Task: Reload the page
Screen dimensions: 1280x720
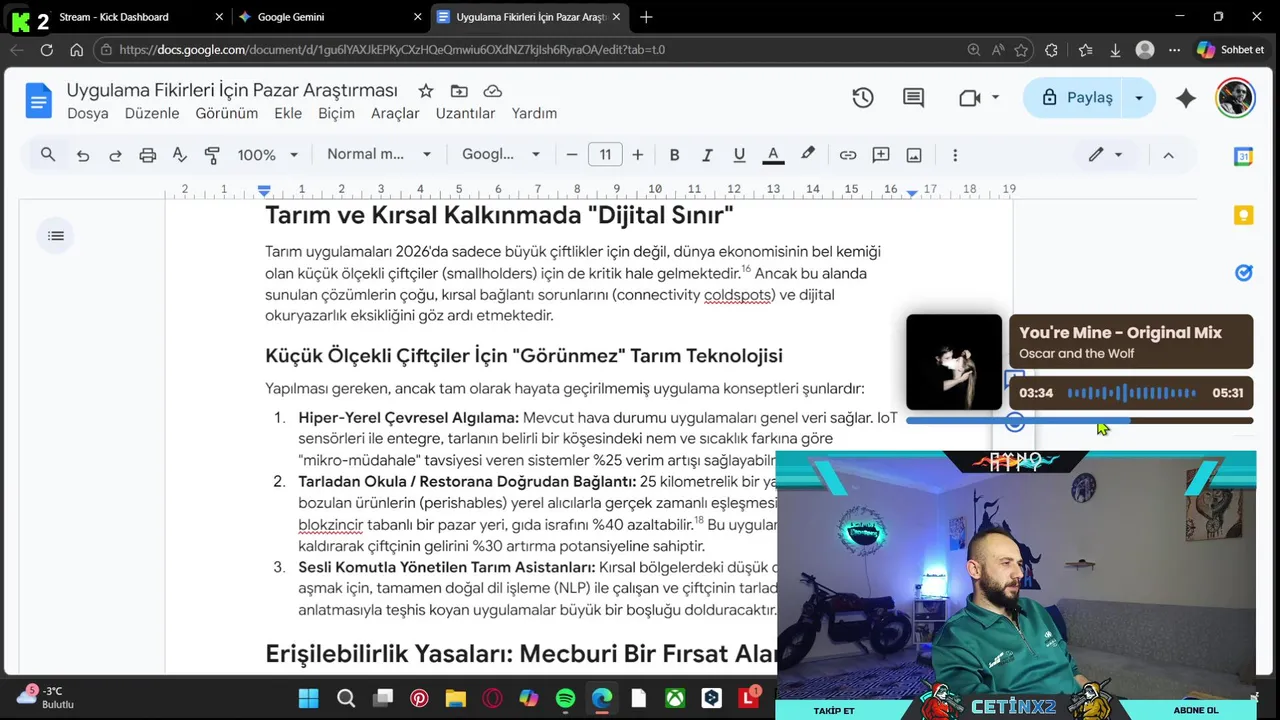Action: tap(47, 49)
